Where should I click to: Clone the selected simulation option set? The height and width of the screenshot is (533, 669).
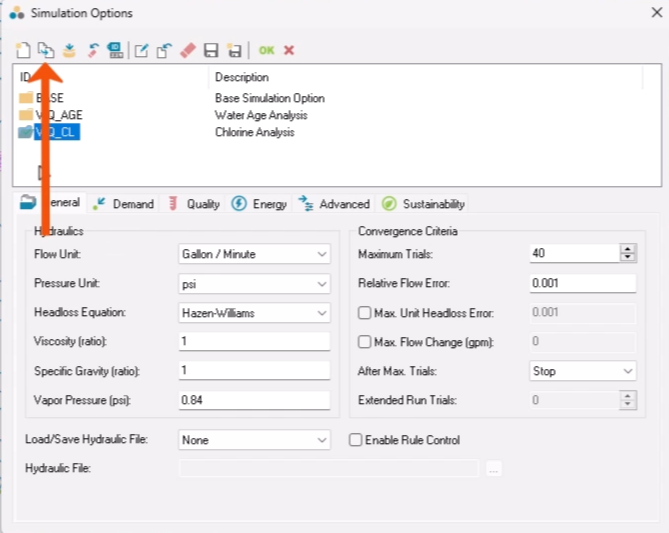46,50
